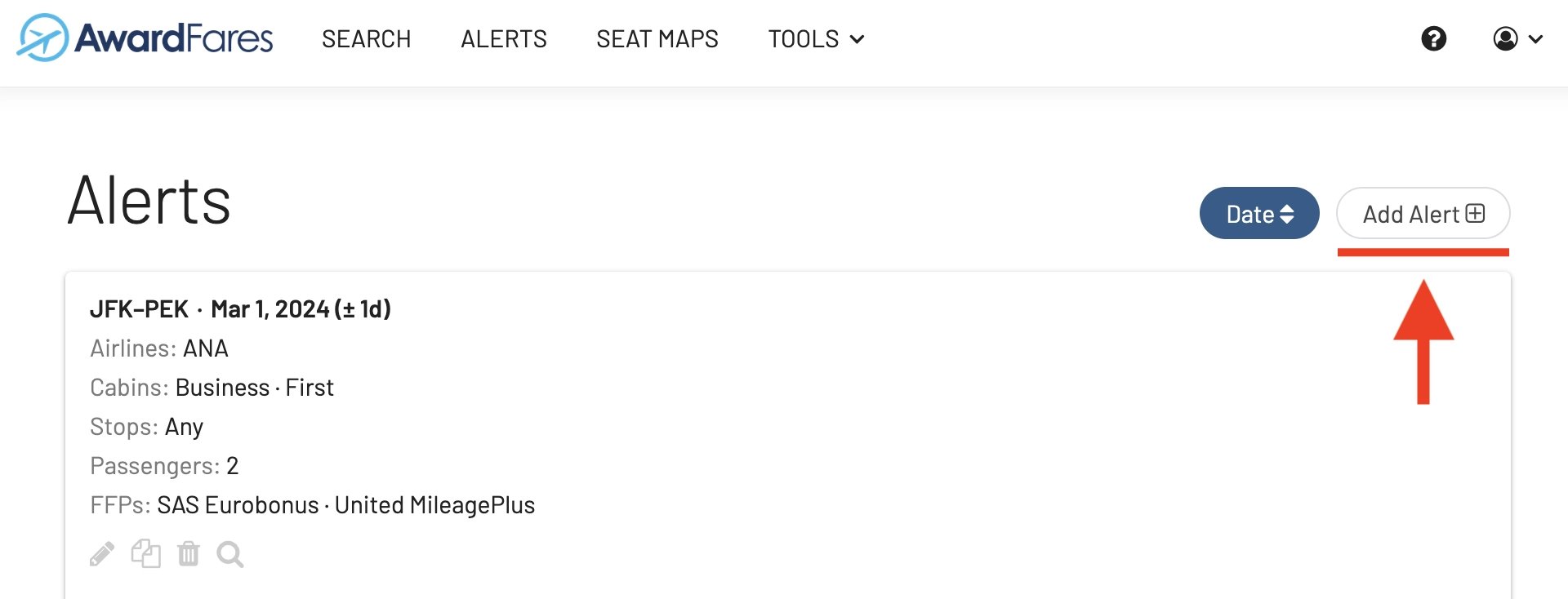Image resolution: width=1568 pixels, height=599 pixels.
Task: Click the user account profile icon
Action: (x=1505, y=38)
